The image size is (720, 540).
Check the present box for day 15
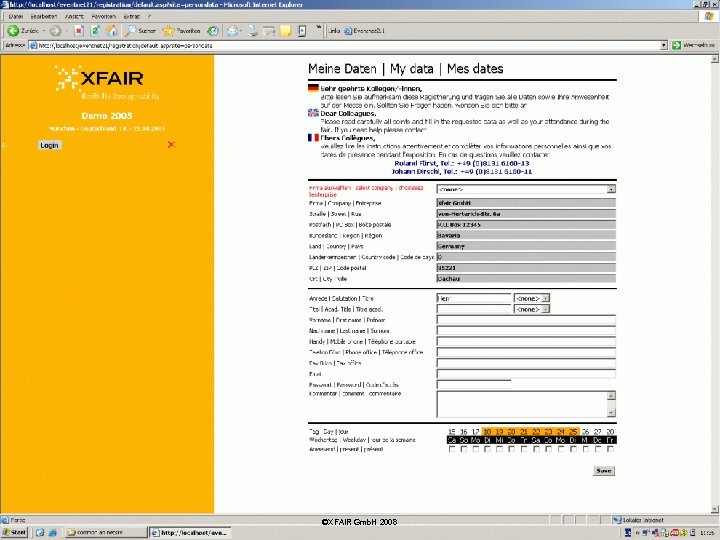(452, 450)
